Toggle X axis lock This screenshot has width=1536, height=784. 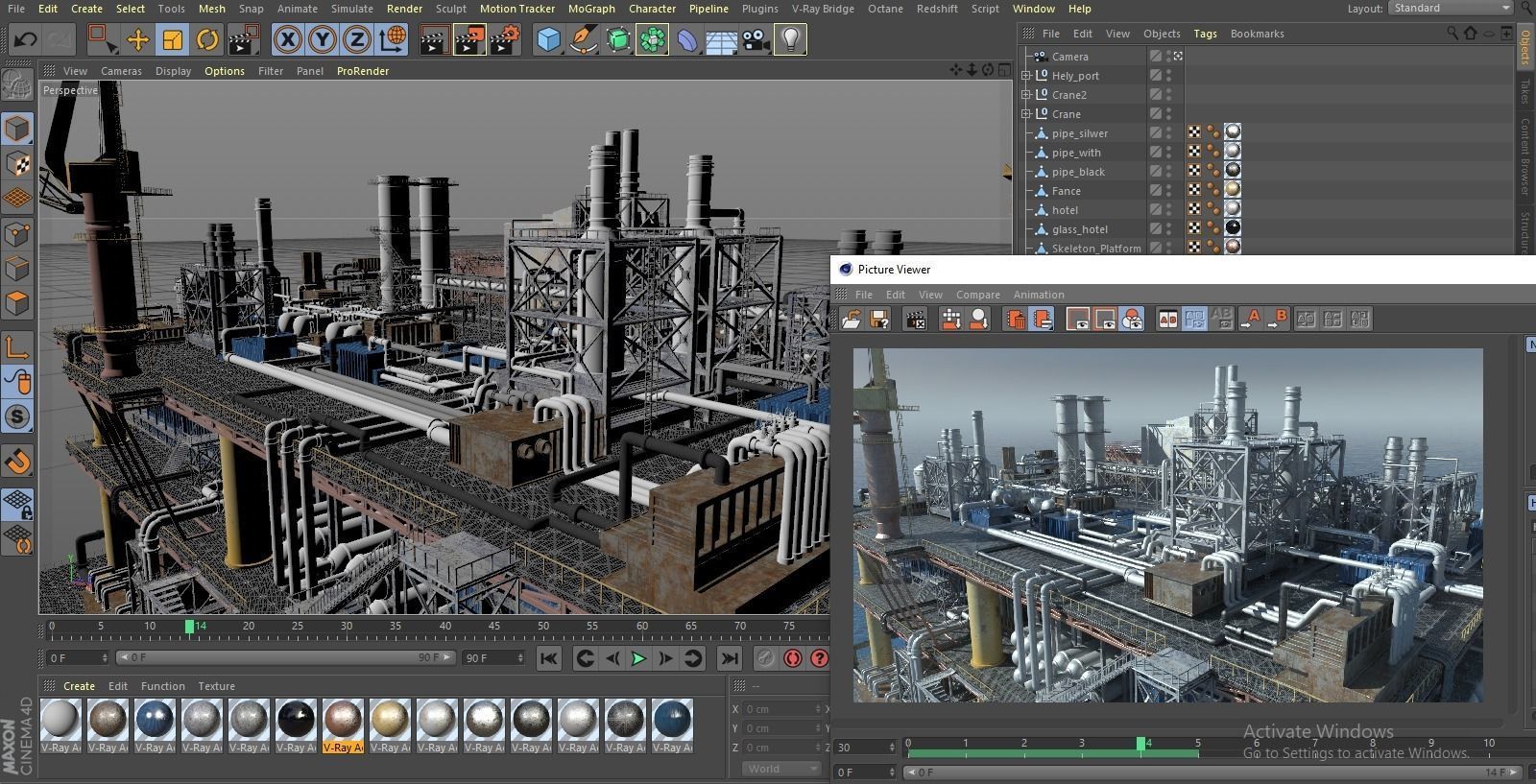pyautogui.click(x=288, y=40)
